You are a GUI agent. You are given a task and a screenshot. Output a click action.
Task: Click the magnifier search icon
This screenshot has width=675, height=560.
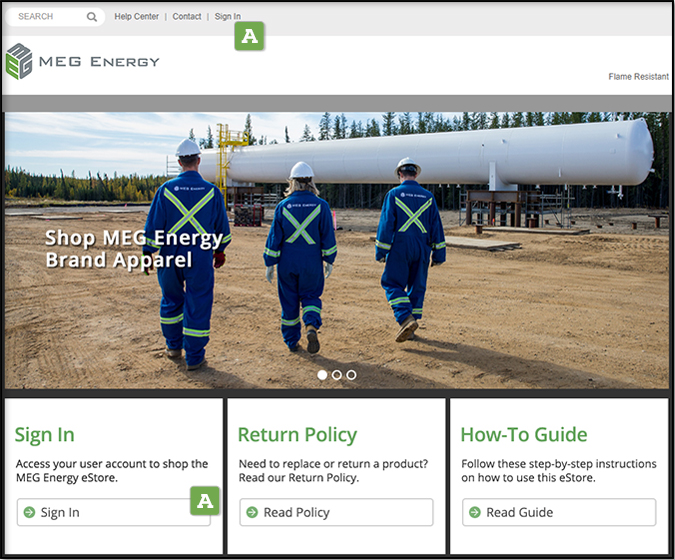(x=92, y=17)
